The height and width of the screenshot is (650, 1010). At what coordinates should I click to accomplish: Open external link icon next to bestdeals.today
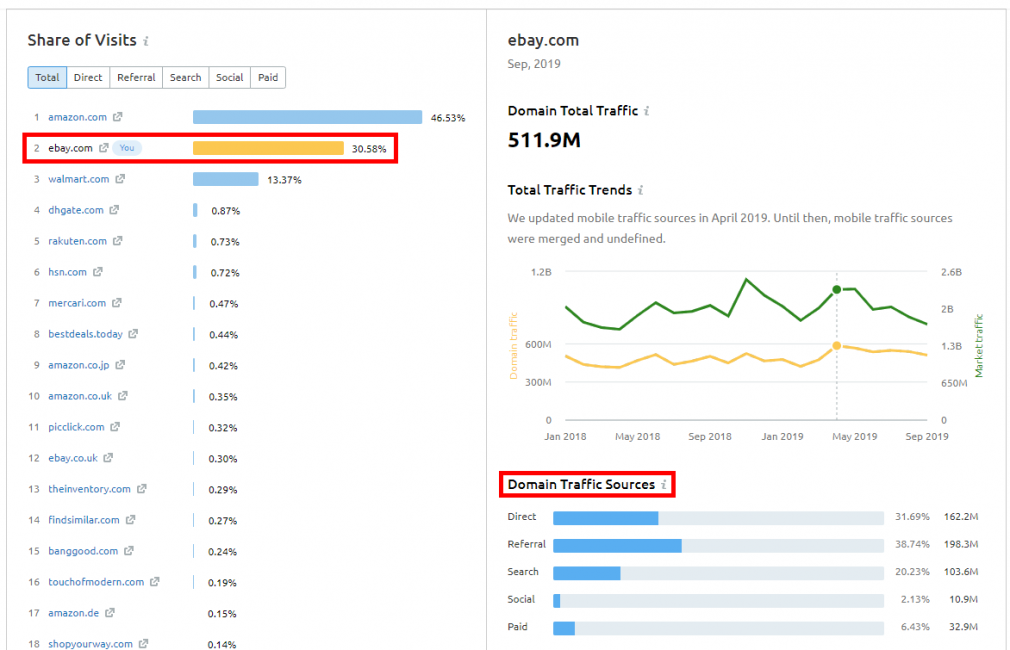point(133,334)
